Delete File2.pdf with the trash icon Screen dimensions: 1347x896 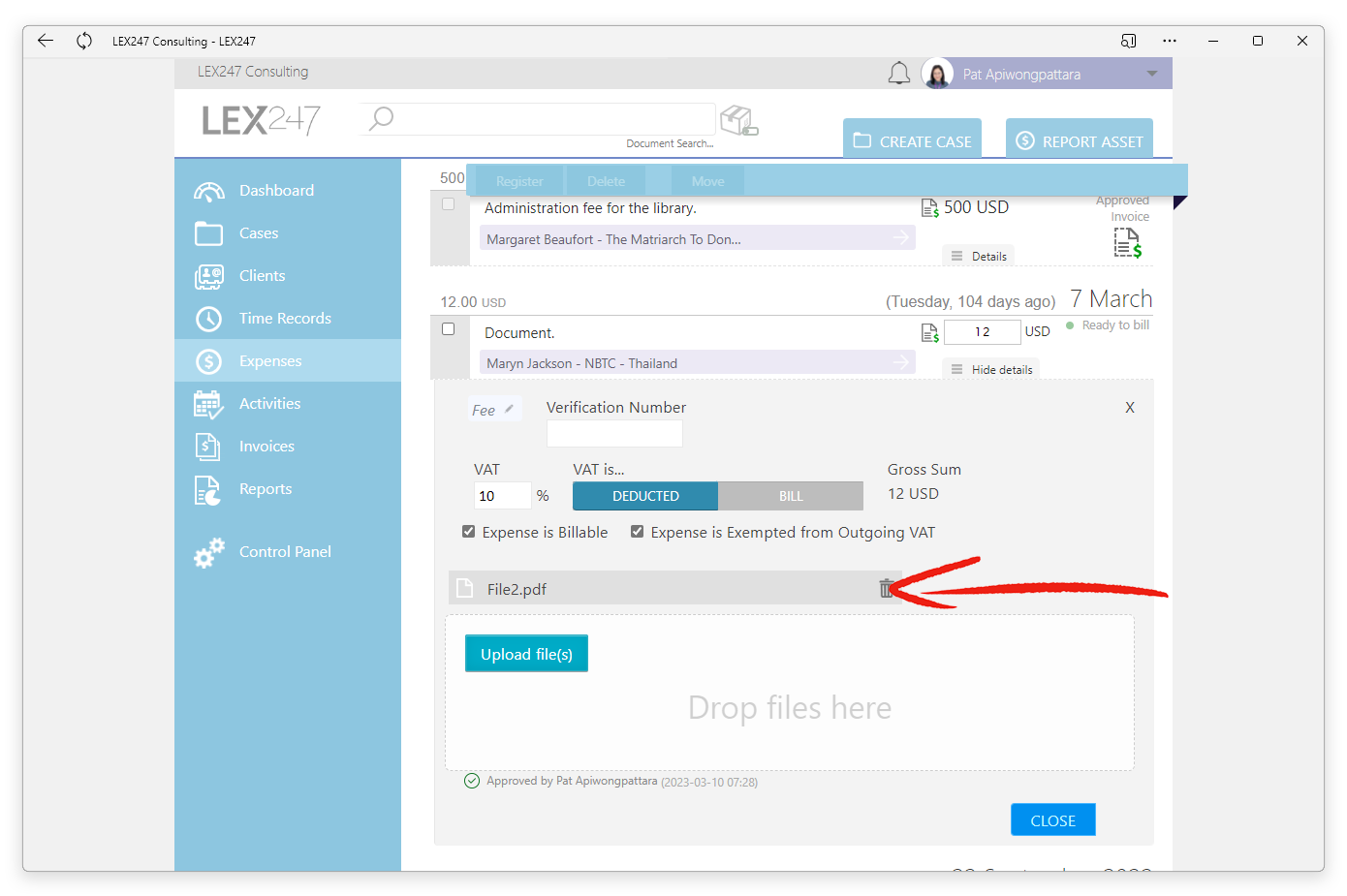pos(886,588)
